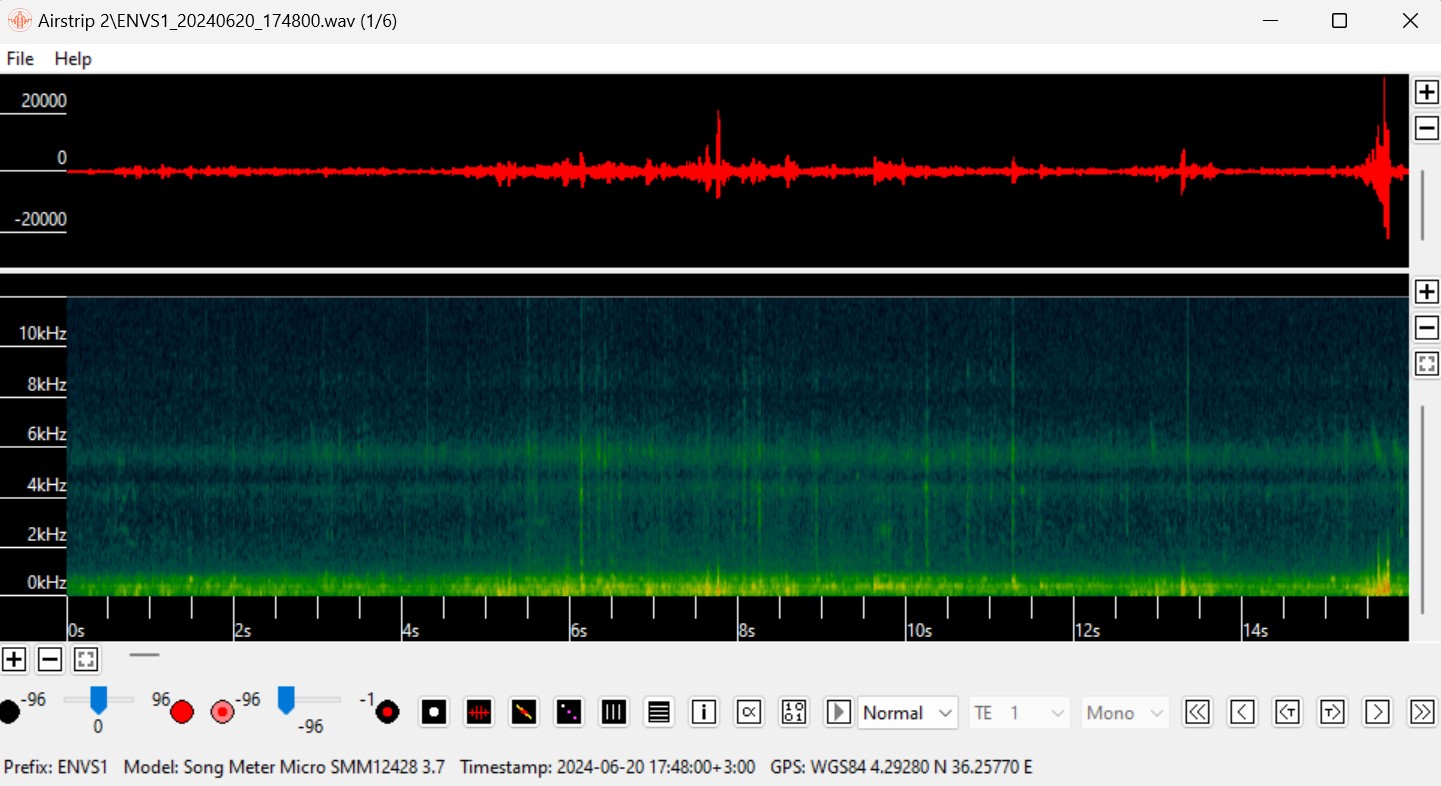1441x786 pixels.
Task: Open the file info 'i' icon
Action: coord(704,712)
